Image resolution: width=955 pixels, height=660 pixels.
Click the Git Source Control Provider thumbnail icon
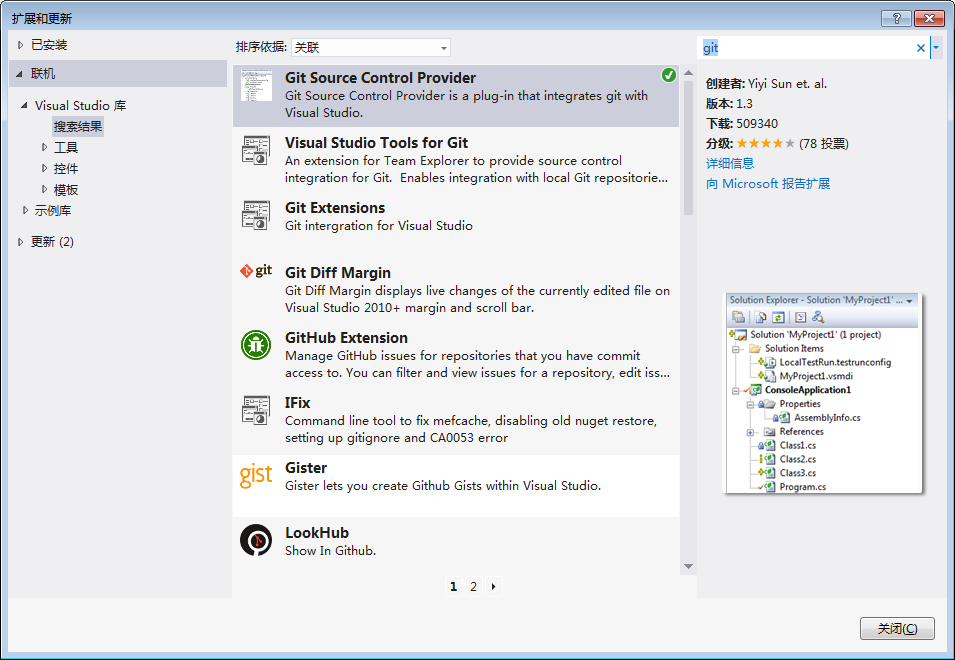(256, 85)
